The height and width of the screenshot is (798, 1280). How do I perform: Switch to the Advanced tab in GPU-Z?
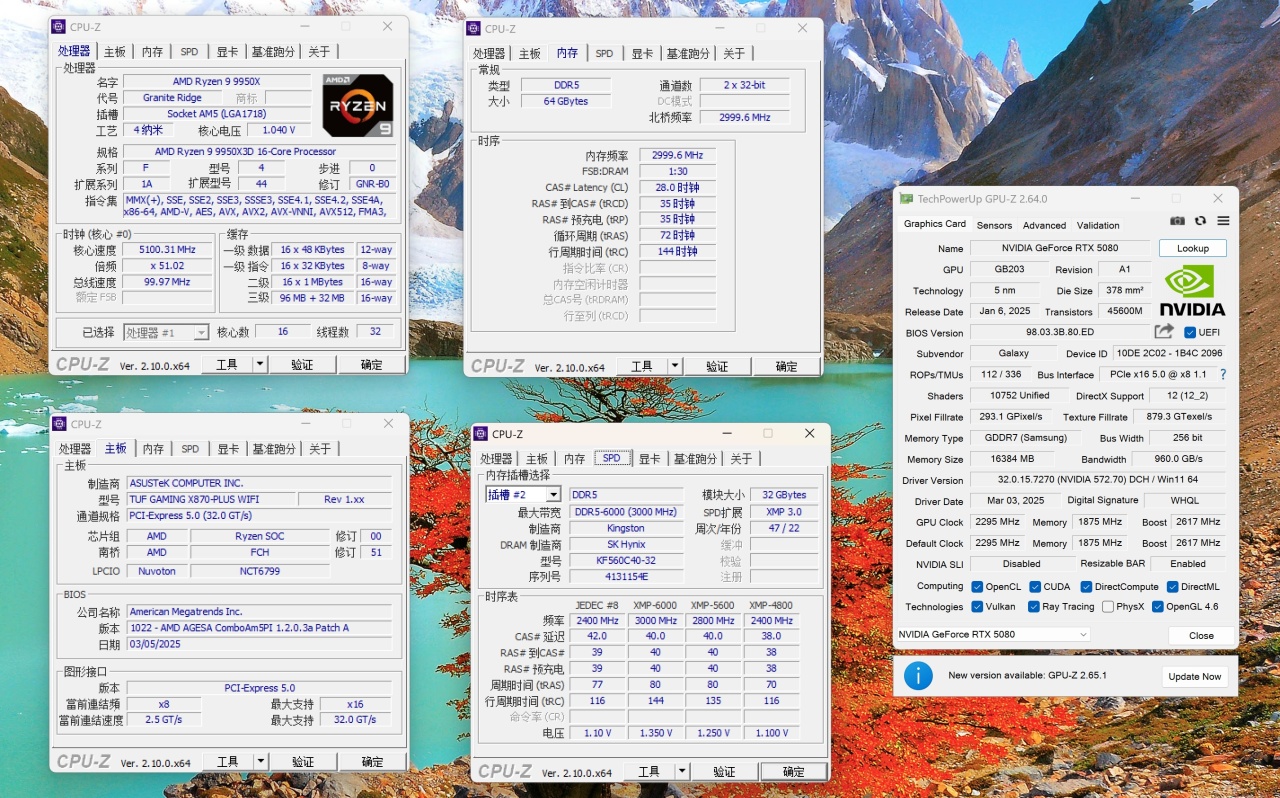[x=1044, y=225]
